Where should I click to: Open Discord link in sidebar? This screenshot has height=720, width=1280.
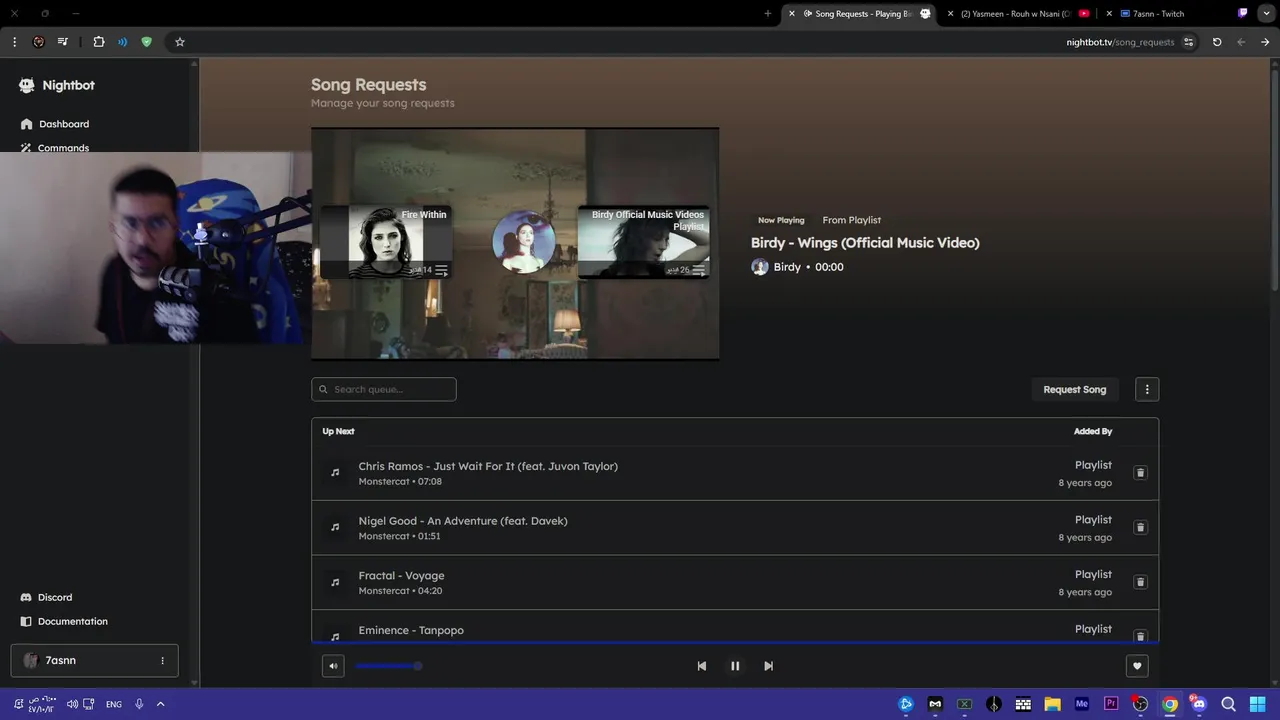47,597
